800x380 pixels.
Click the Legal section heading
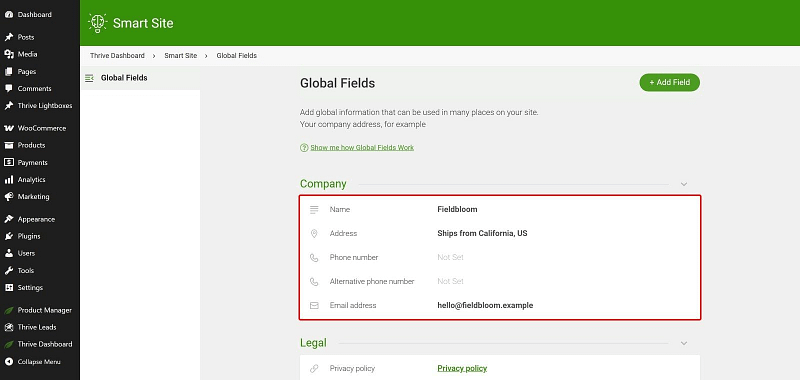click(313, 343)
